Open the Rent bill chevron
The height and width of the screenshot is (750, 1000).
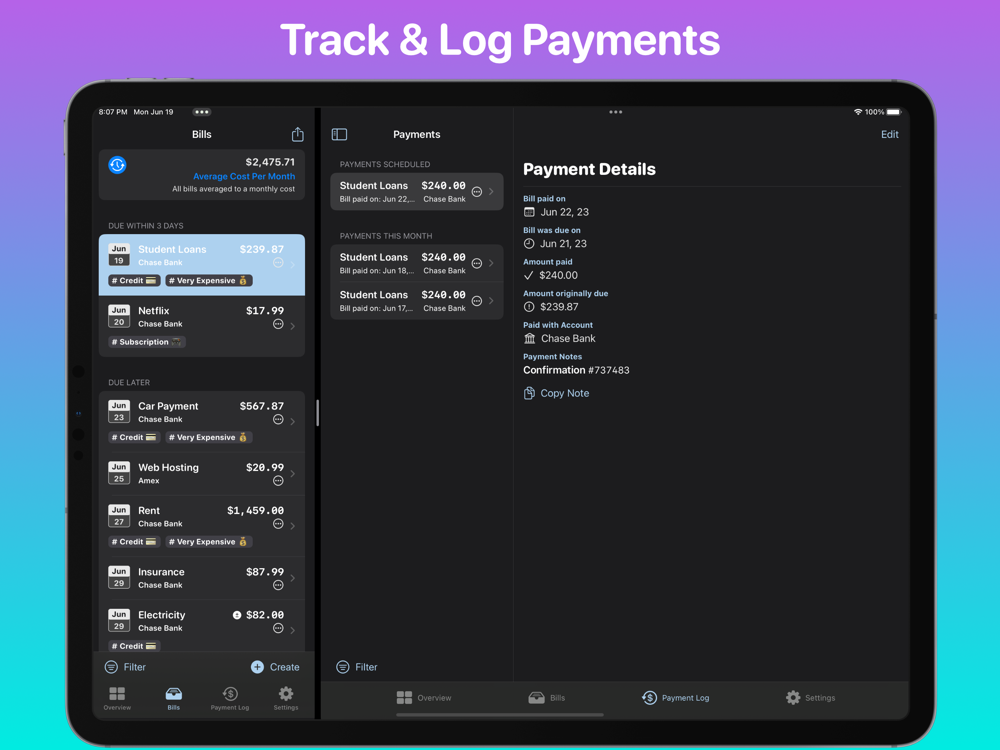(x=293, y=526)
